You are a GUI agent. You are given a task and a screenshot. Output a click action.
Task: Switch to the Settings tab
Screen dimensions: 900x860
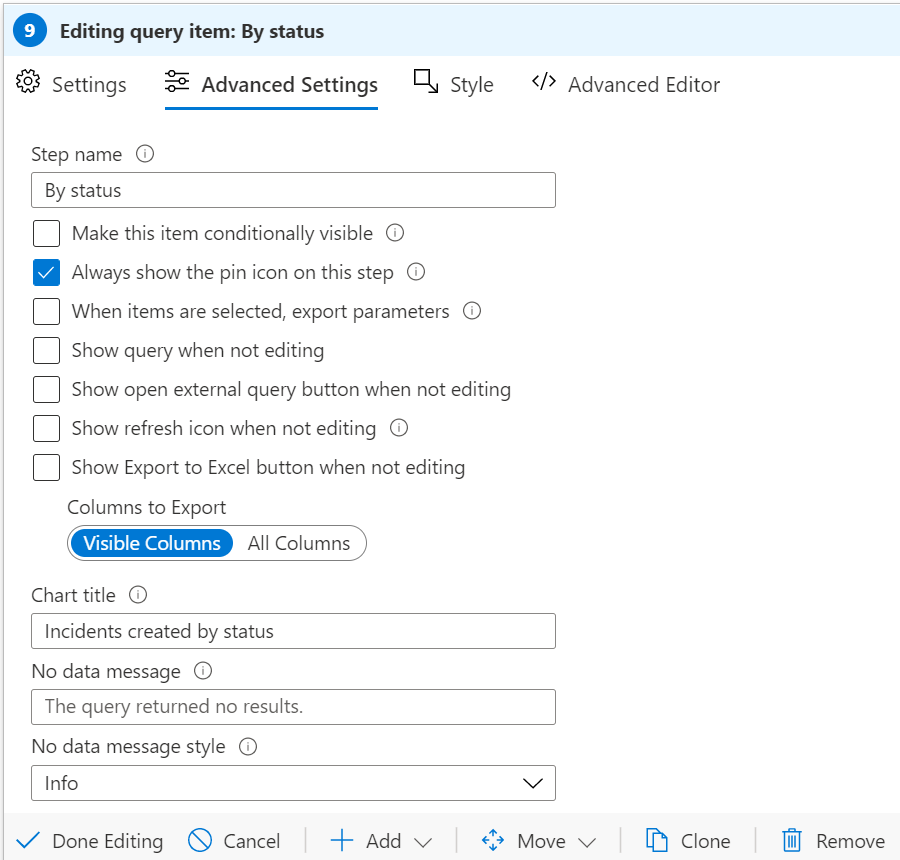(71, 84)
